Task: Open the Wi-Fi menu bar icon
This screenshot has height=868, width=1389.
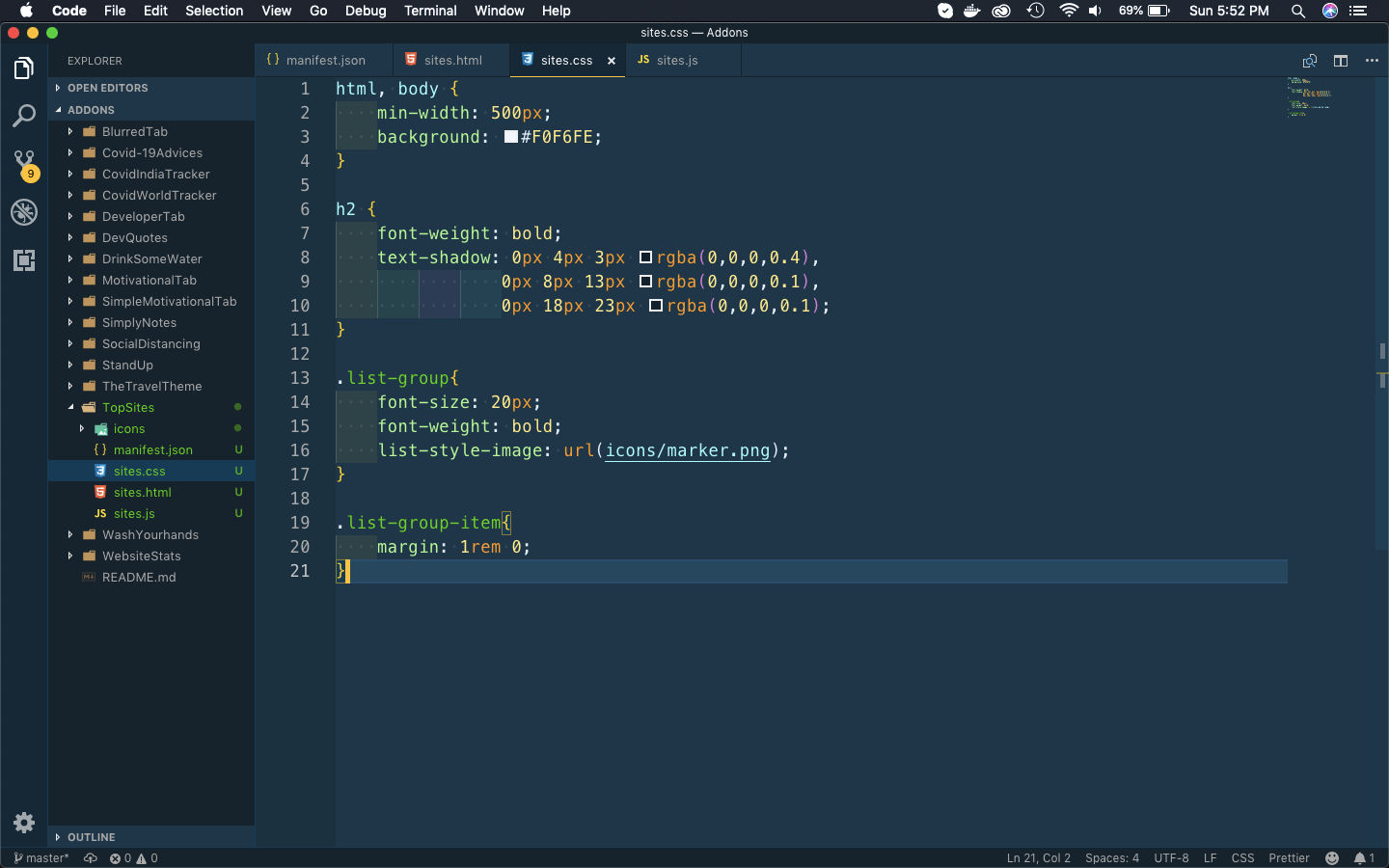Action: coord(1068,11)
